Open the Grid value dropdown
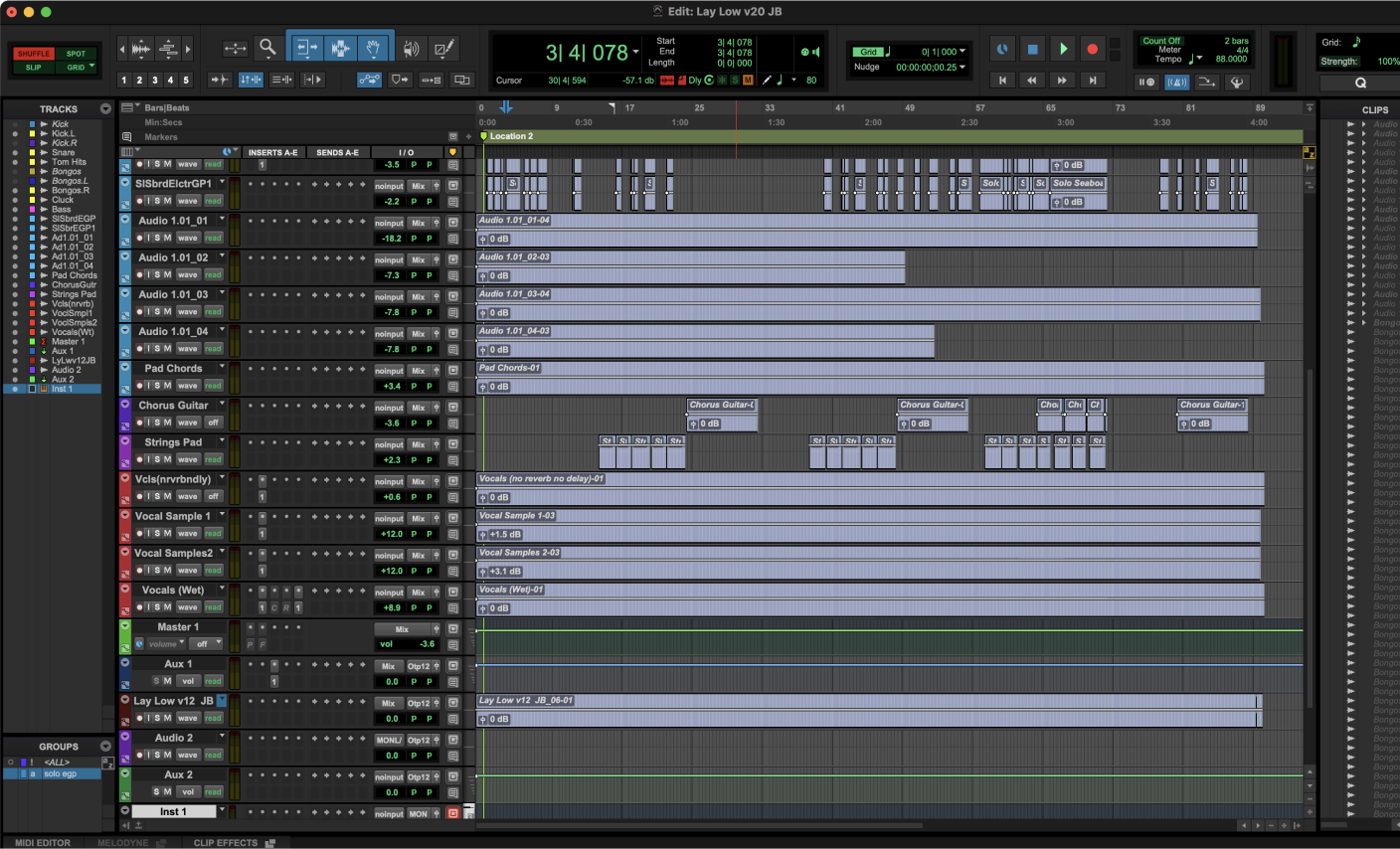This screenshot has width=1400, height=849. (x=962, y=52)
